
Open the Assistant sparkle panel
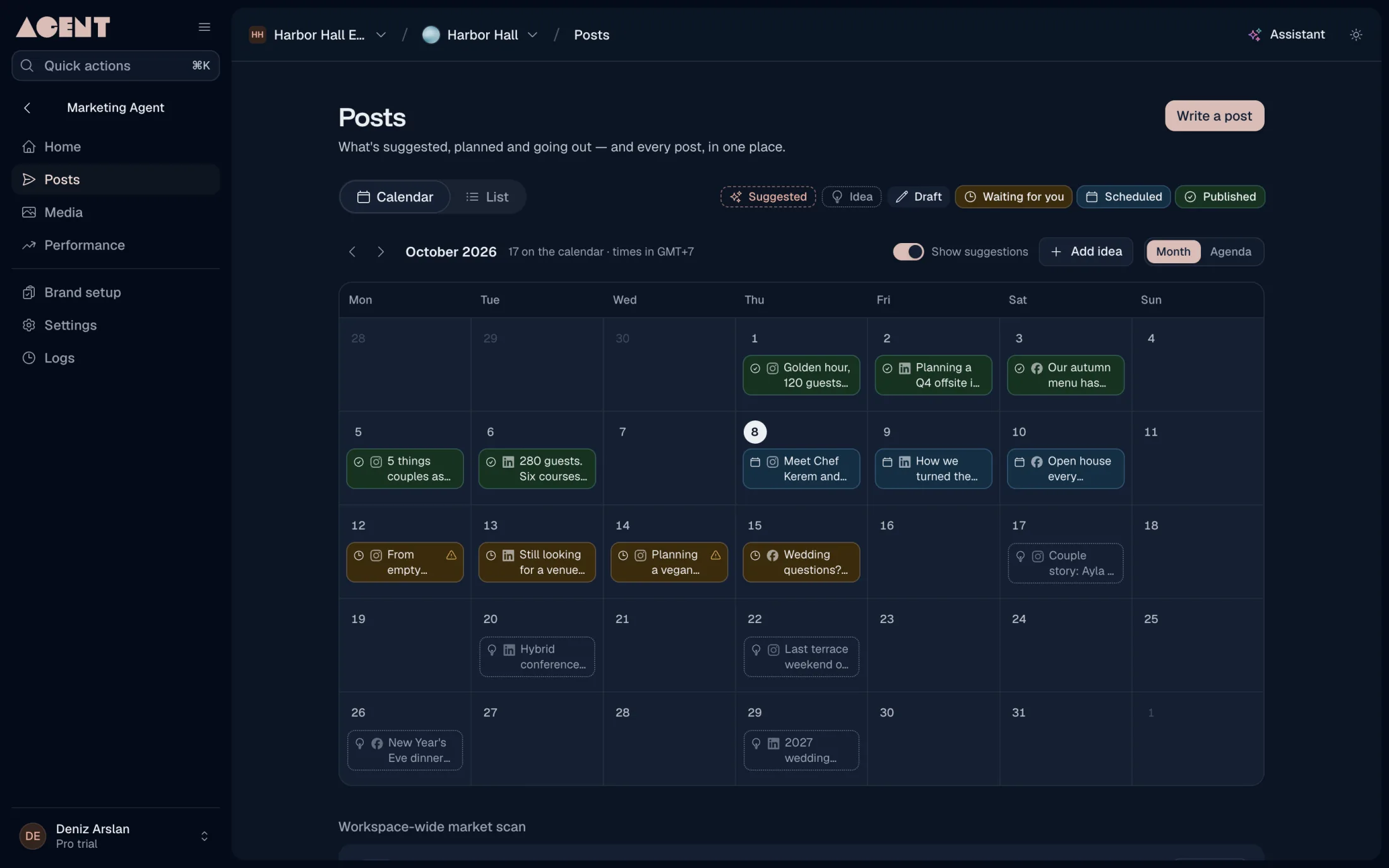coord(1286,35)
